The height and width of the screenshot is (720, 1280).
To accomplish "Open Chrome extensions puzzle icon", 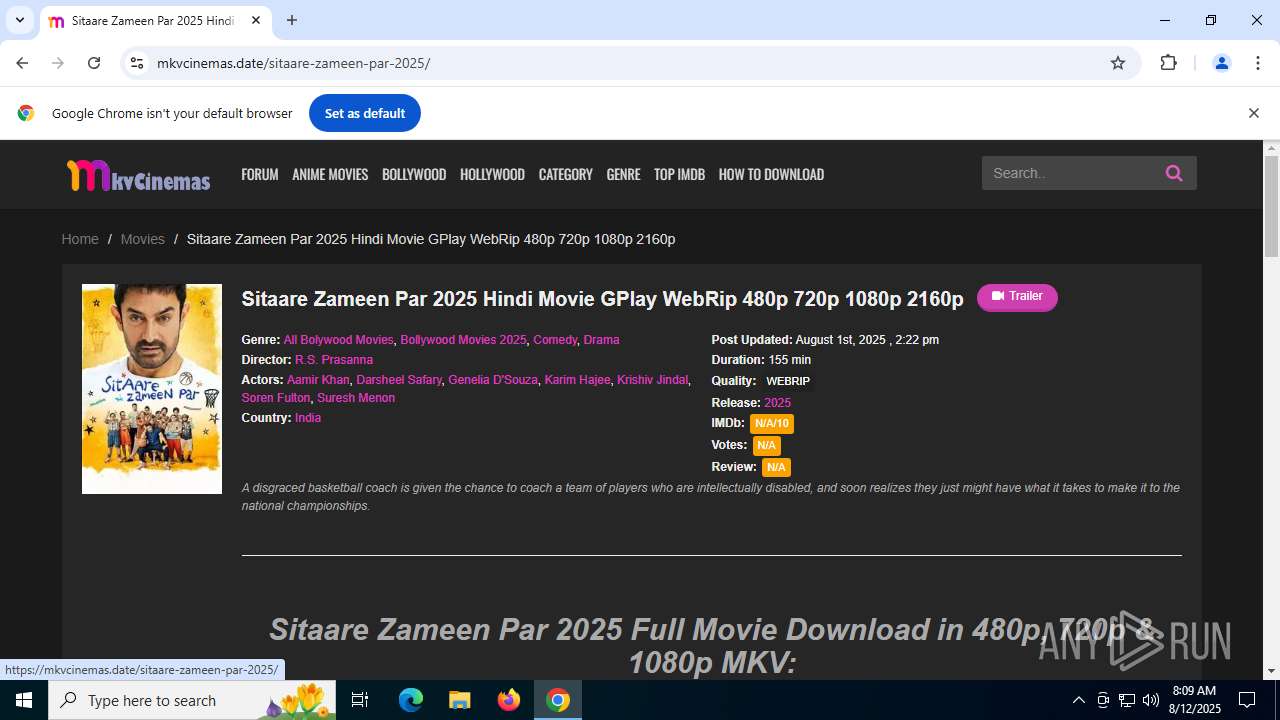I will tap(1168, 63).
